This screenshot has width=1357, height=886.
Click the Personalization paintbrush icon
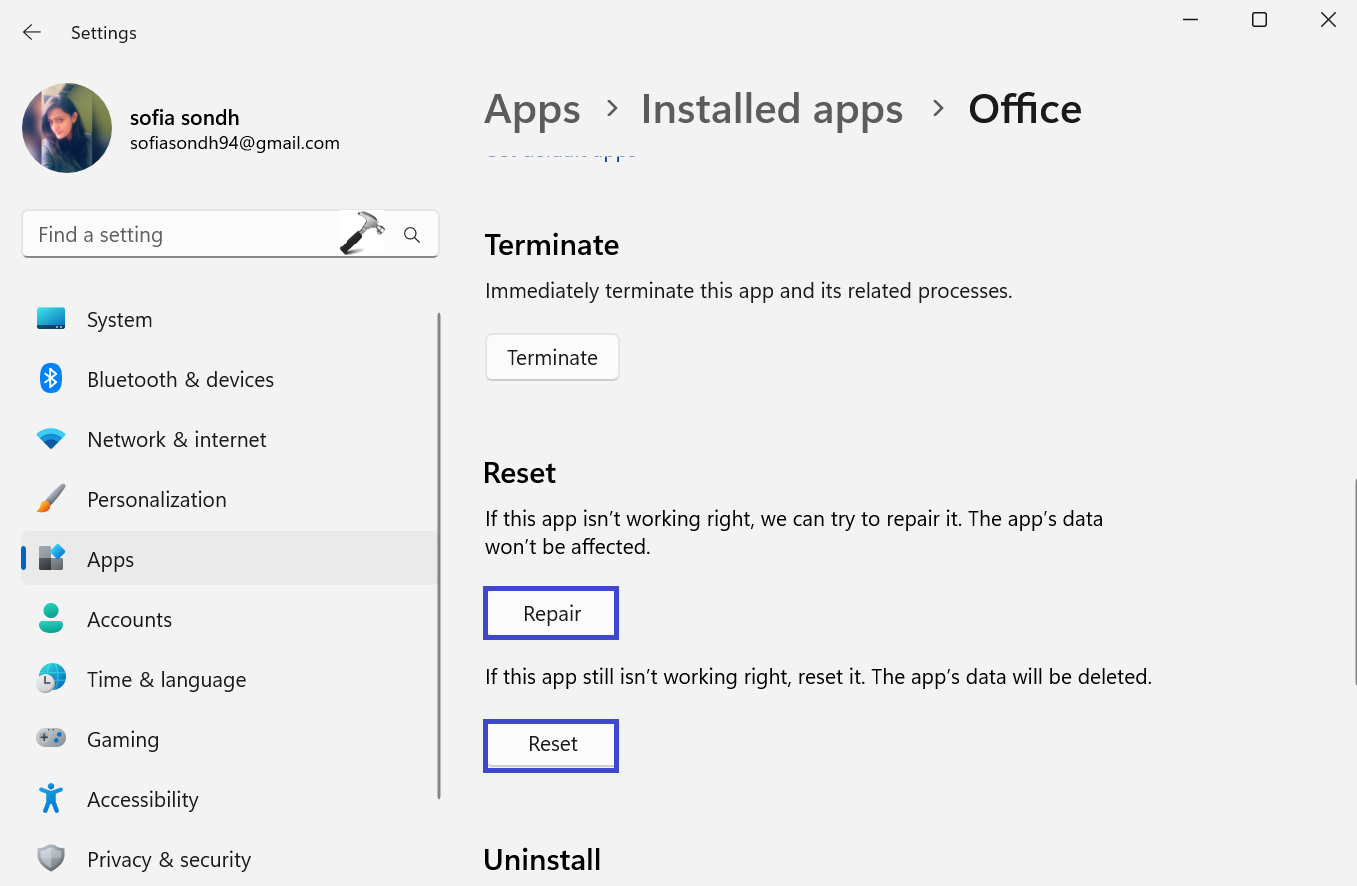pos(51,499)
